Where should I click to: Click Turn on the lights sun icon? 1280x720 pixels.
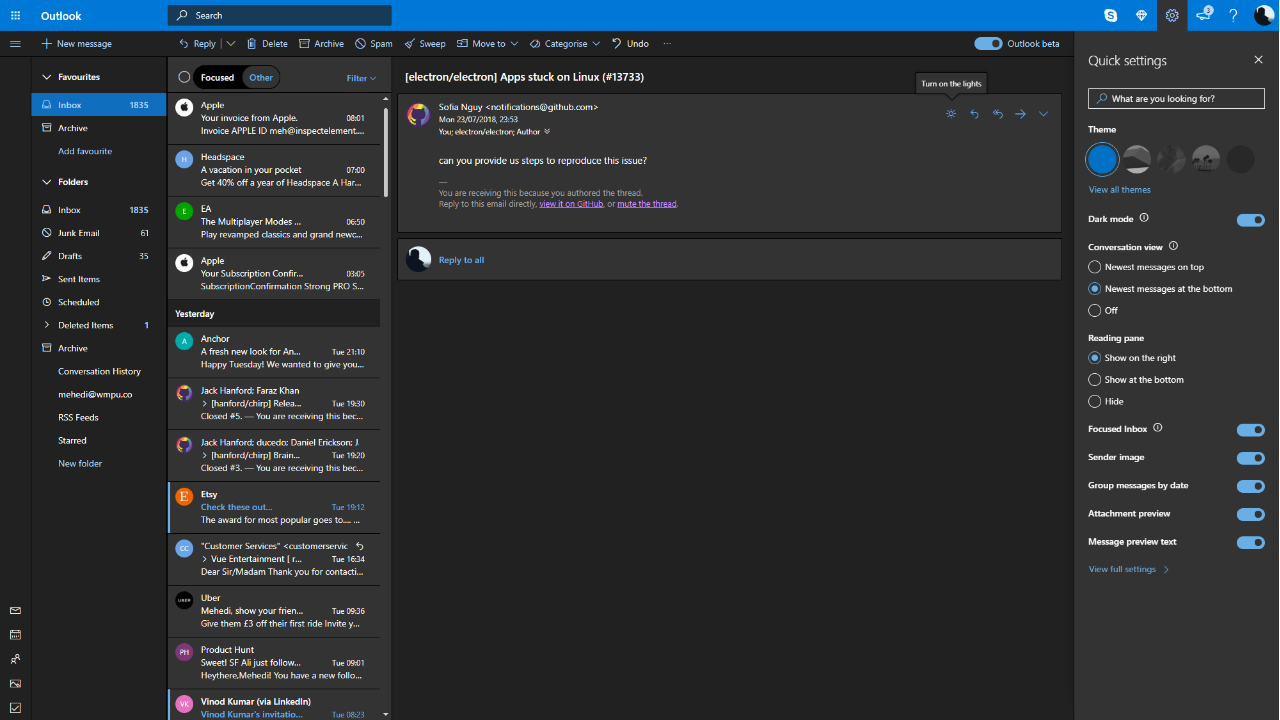pyautogui.click(x=951, y=114)
